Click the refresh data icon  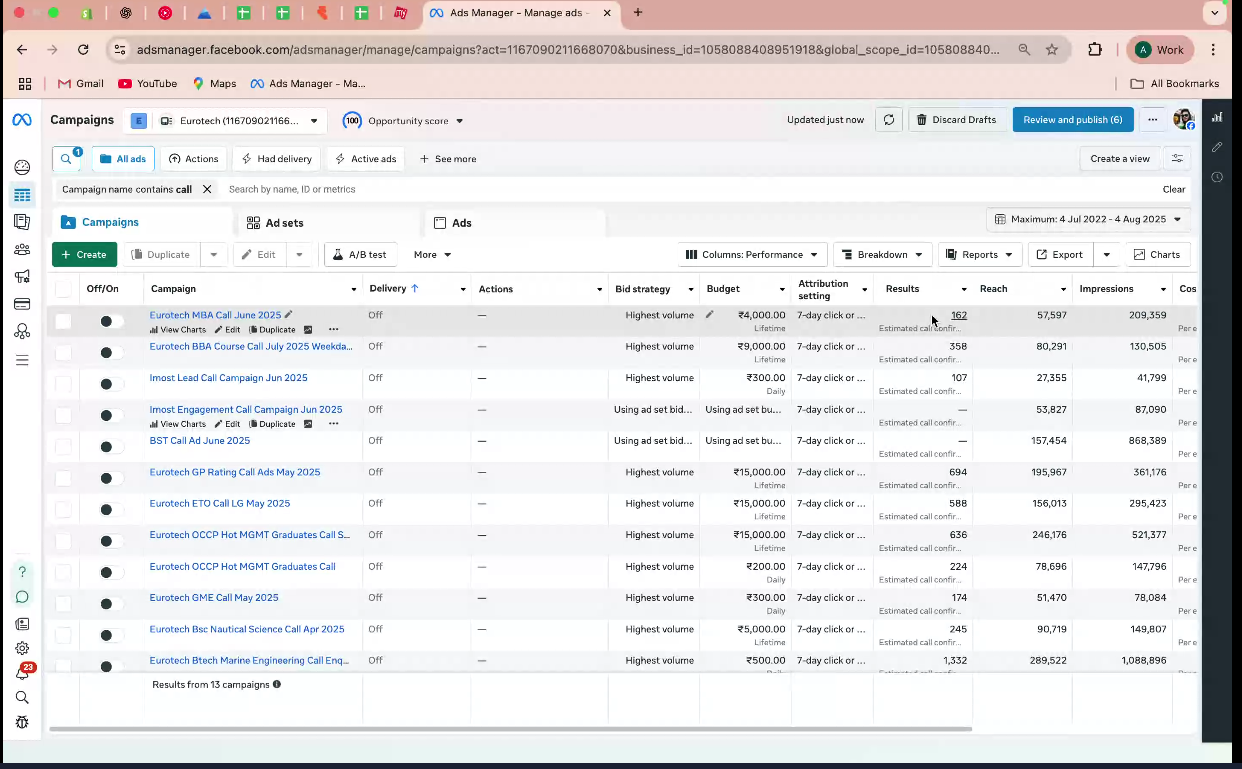click(888, 120)
